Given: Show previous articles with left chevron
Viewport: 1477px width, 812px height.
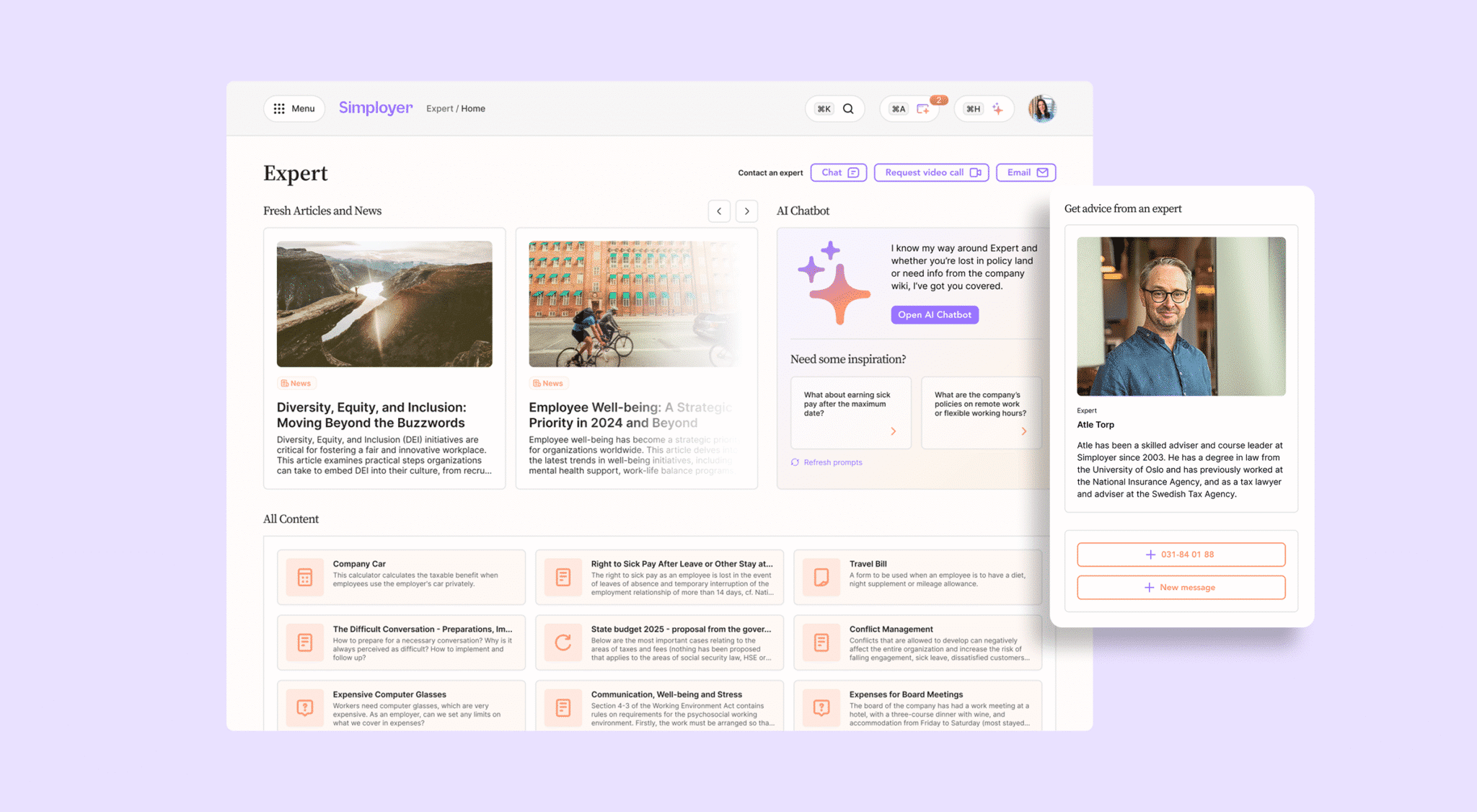Looking at the screenshot, I should click(x=719, y=211).
